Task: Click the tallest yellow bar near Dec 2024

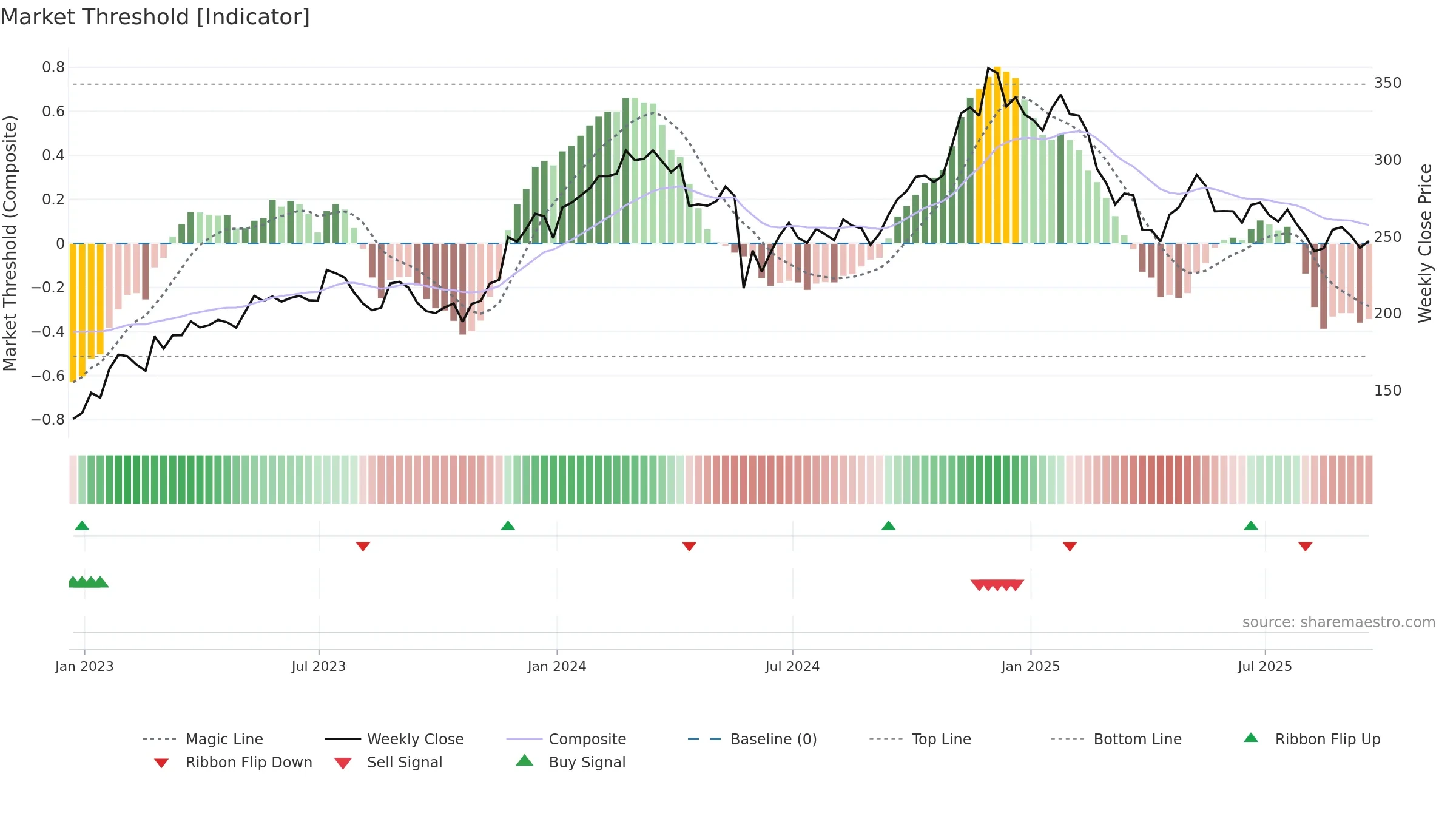Action: coord(997,155)
